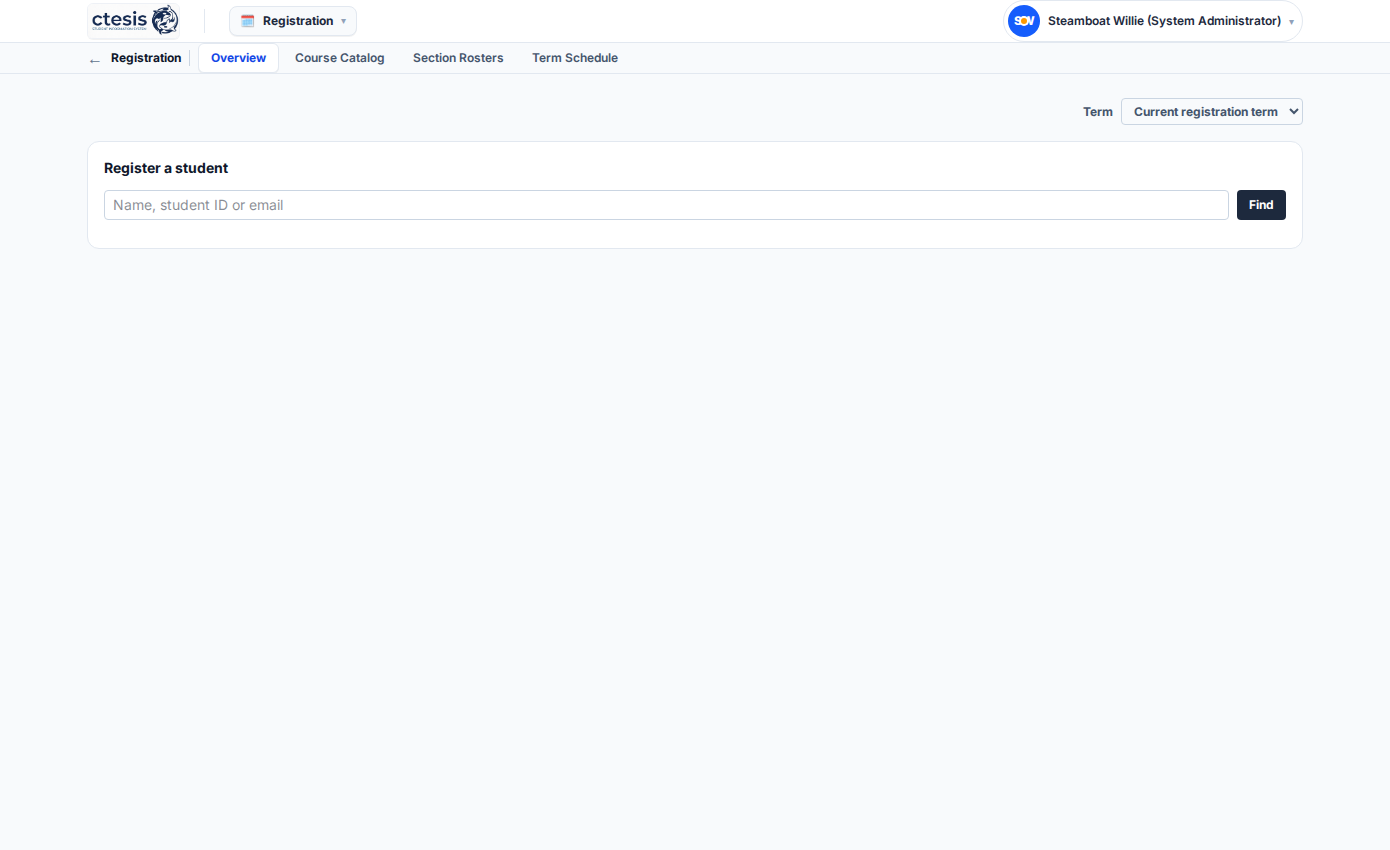Click the calendar icon beside Registration

click(248, 21)
